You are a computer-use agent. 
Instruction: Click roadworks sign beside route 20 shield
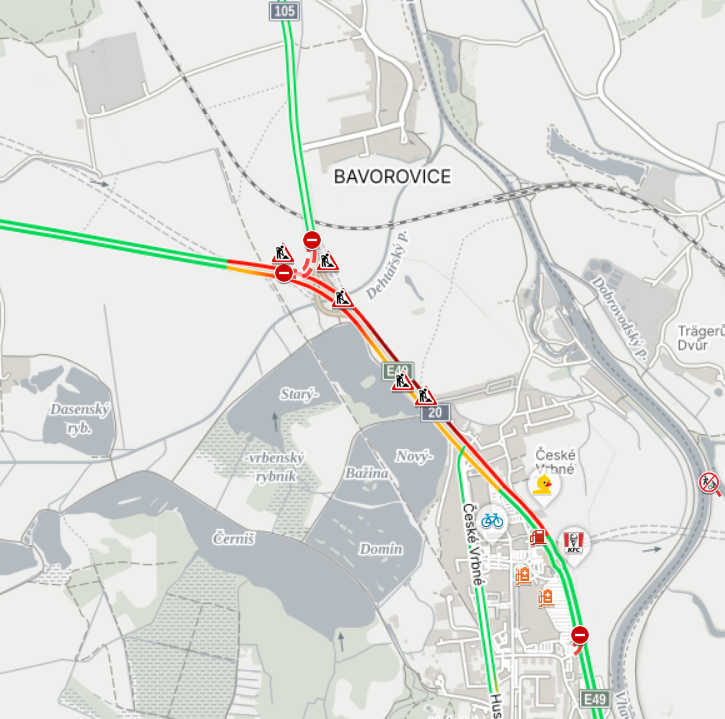[x=424, y=396]
